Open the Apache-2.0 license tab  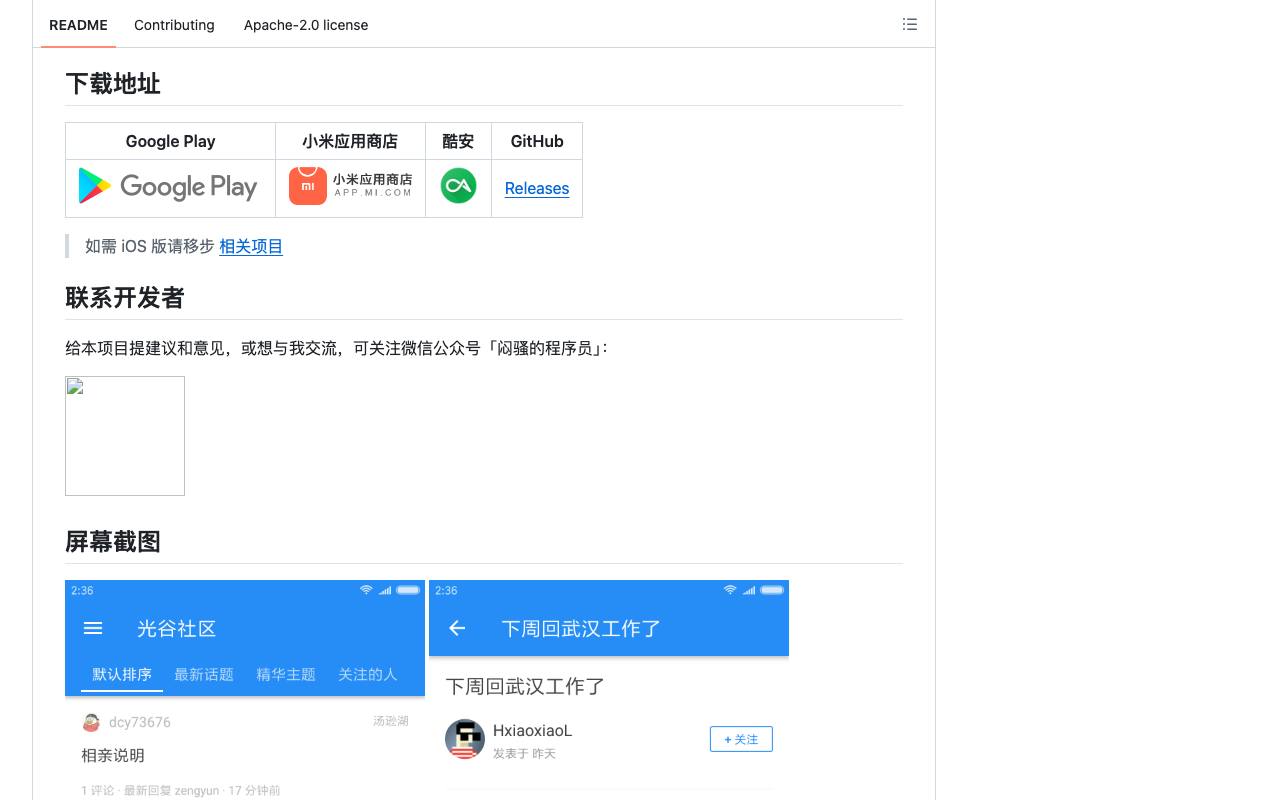(306, 25)
